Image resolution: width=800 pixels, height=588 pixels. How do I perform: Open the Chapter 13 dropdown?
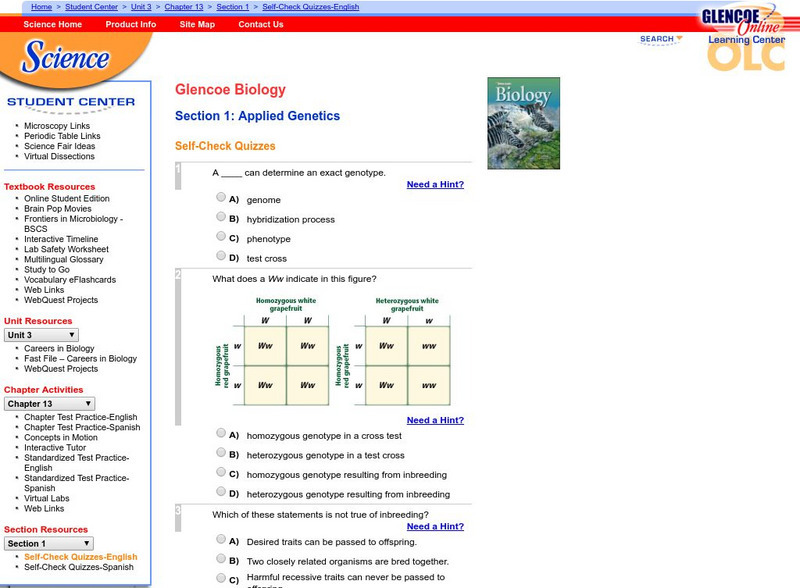(x=49, y=404)
